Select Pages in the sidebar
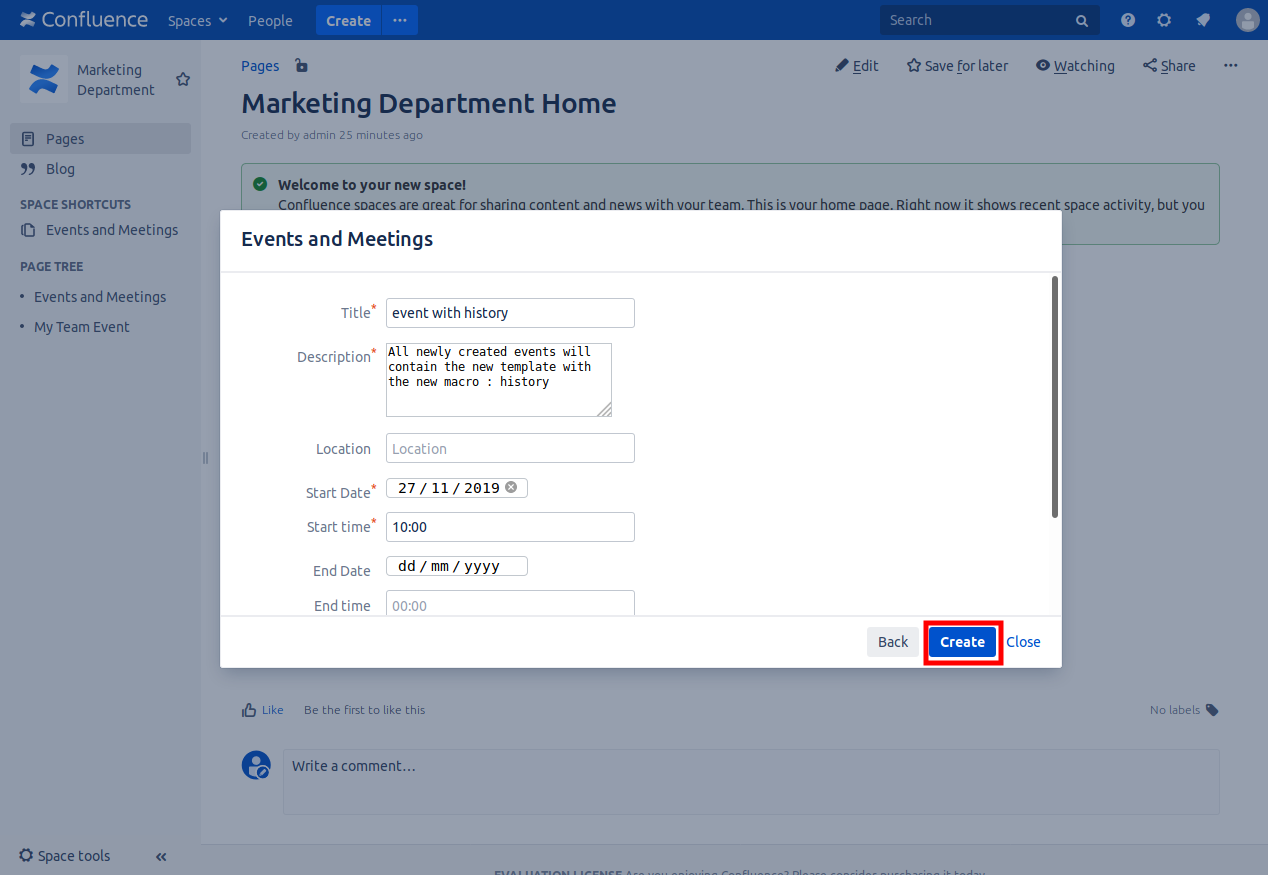The height and width of the screenshot is (875, 1268). [x=65, y=139]
